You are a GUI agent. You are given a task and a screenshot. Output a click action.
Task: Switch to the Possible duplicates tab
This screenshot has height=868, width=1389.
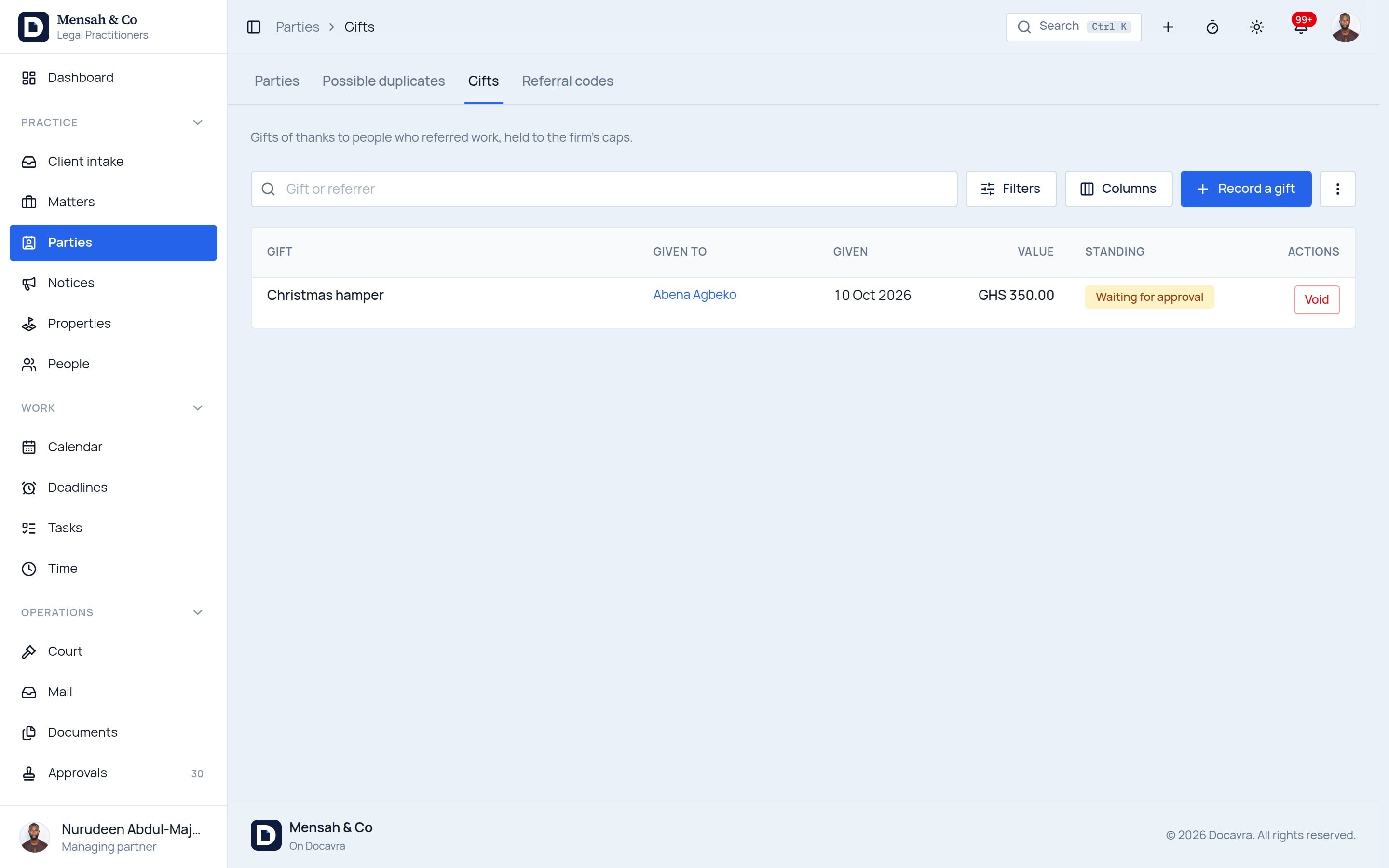383,81
